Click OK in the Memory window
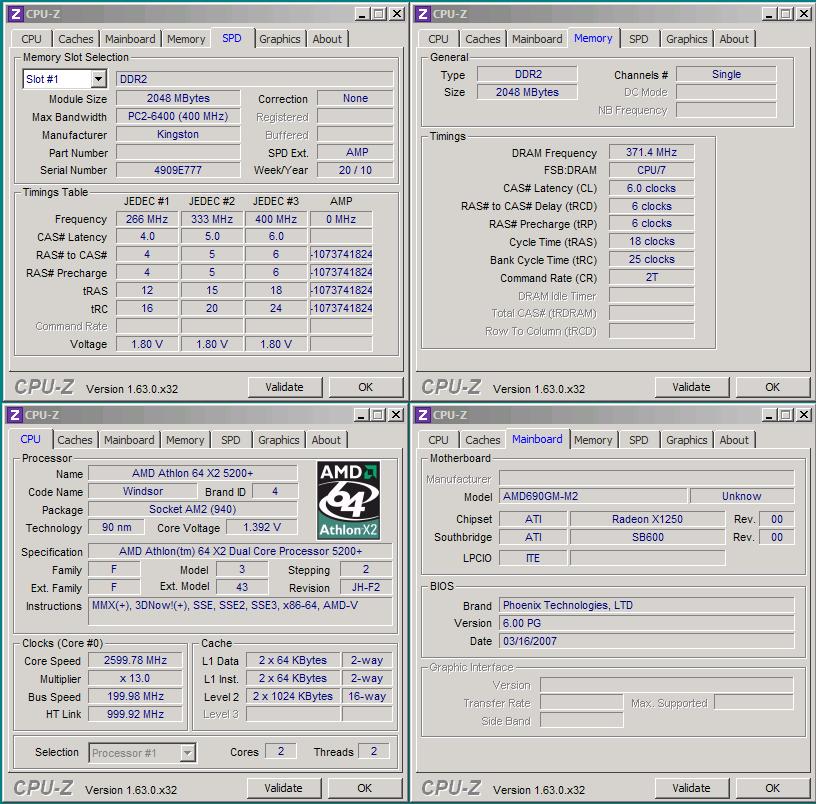This screenshot has width=818, height=804. click(x=772, y=387)
